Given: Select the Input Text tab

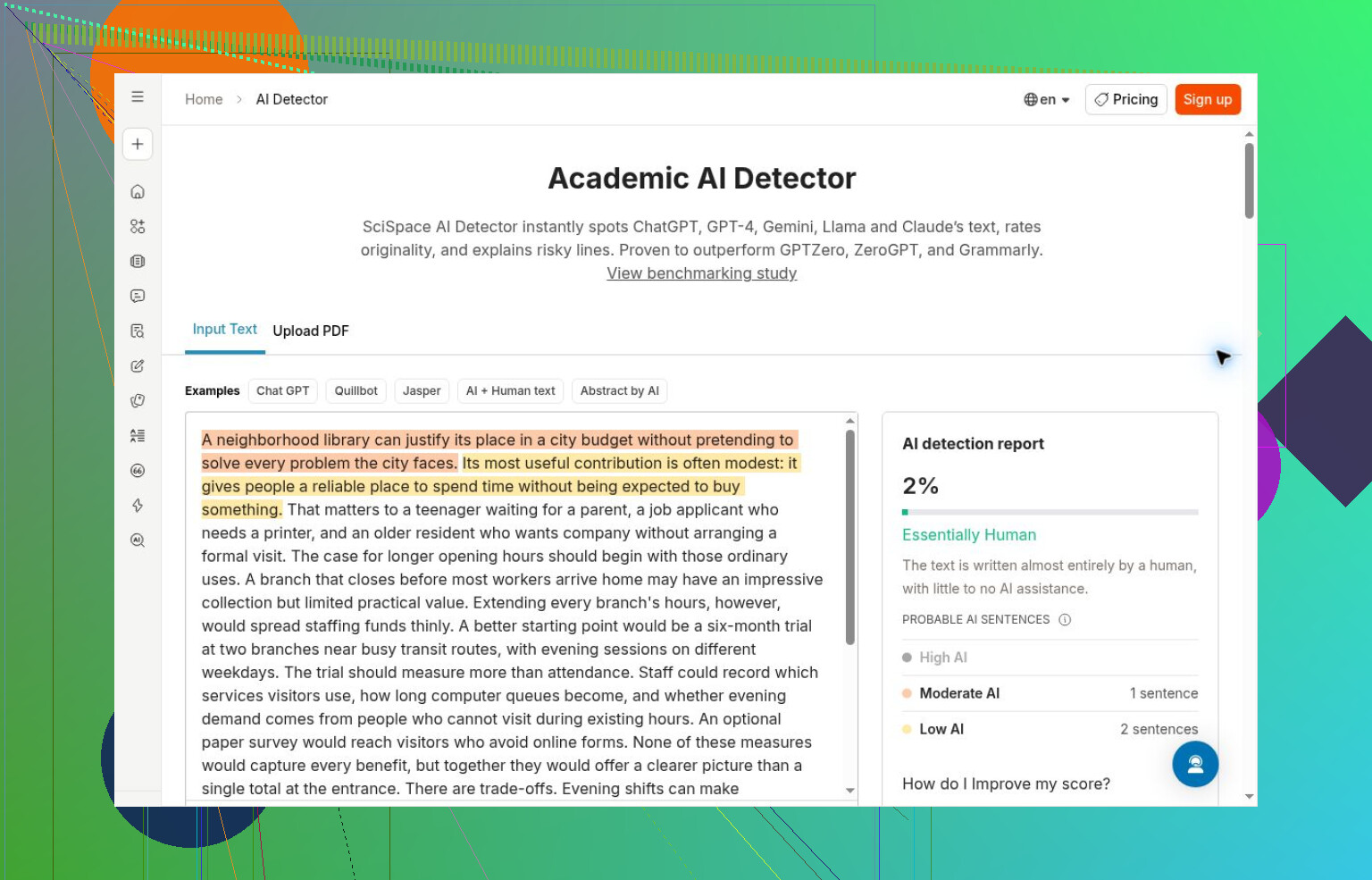Looking at the screenshot, I should (x=225, y=330).
